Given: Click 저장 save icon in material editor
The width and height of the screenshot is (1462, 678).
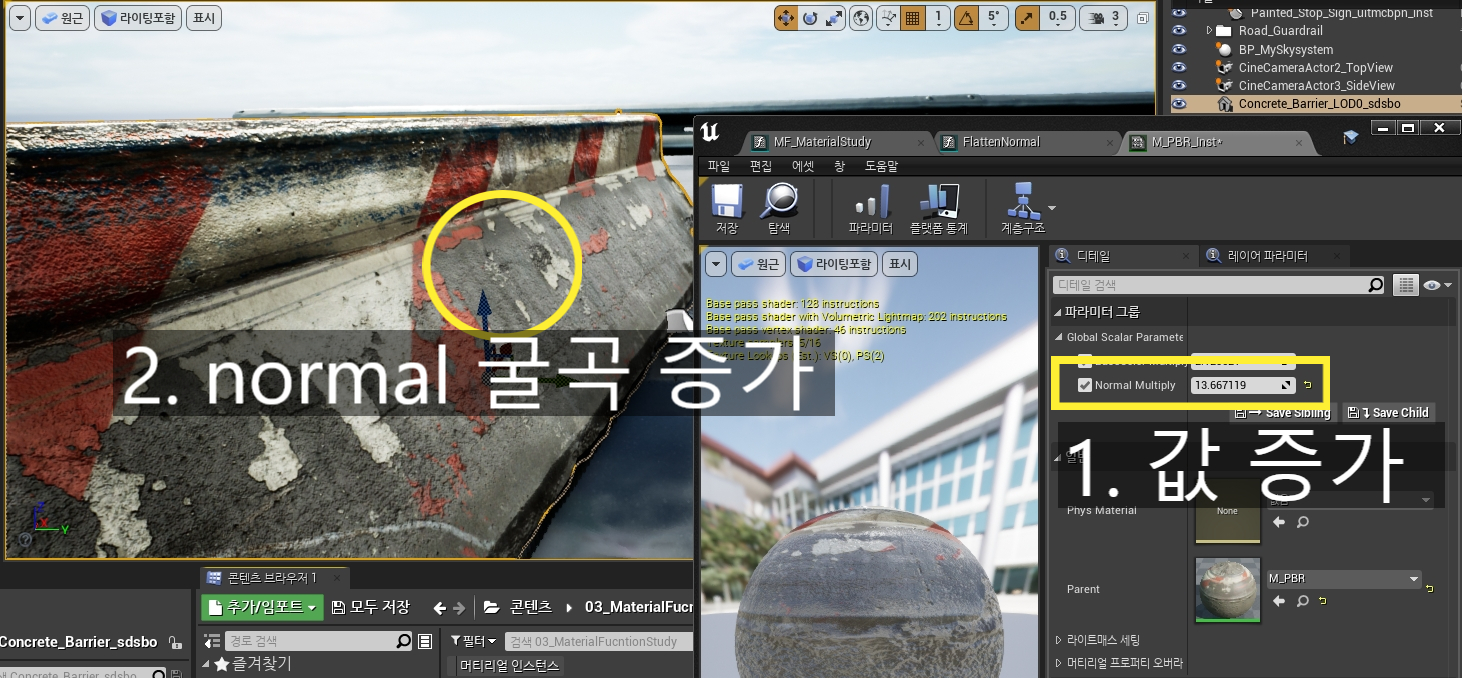Looking at the screenshot, I should [727, 209].
